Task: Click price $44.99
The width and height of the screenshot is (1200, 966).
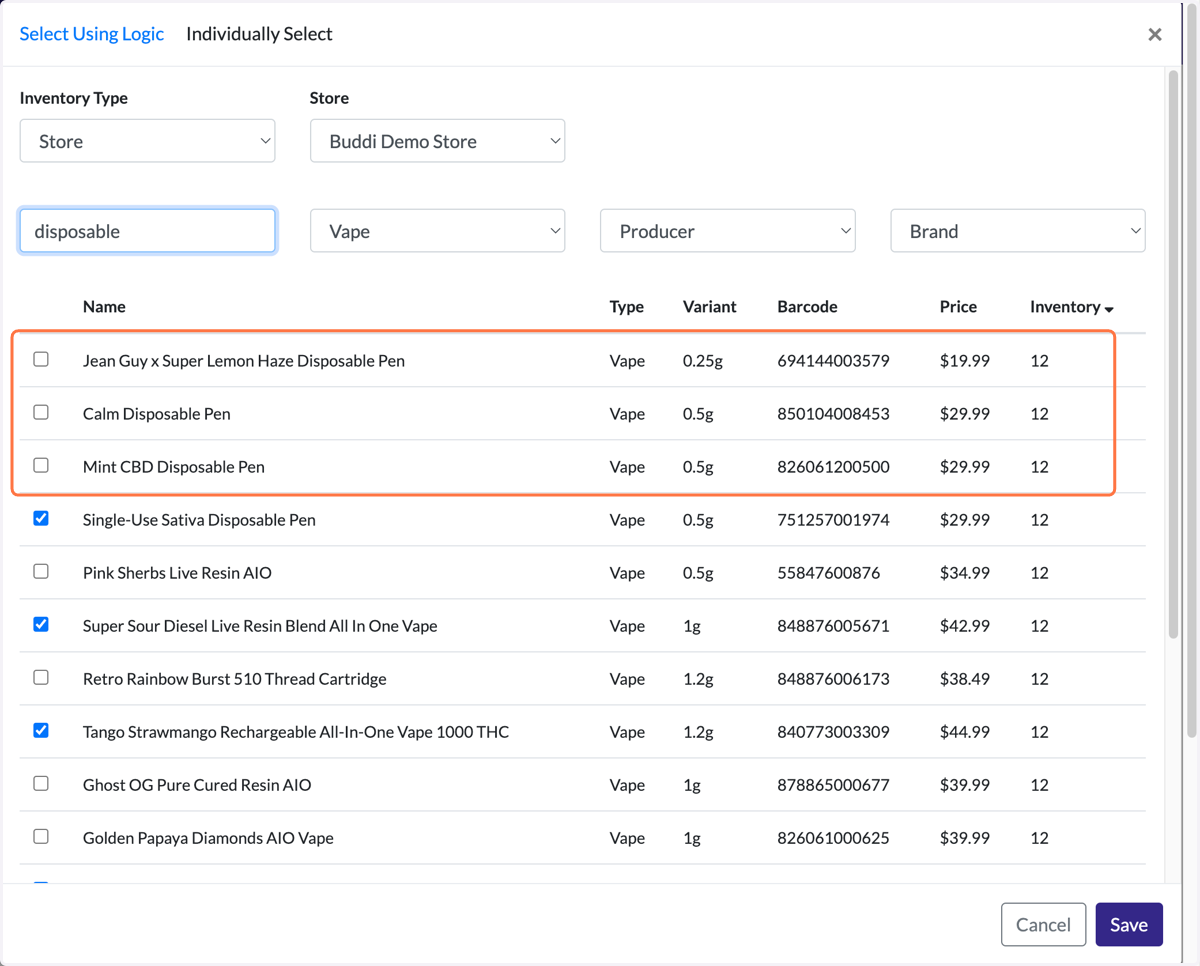Action: (x=965, y=732)
